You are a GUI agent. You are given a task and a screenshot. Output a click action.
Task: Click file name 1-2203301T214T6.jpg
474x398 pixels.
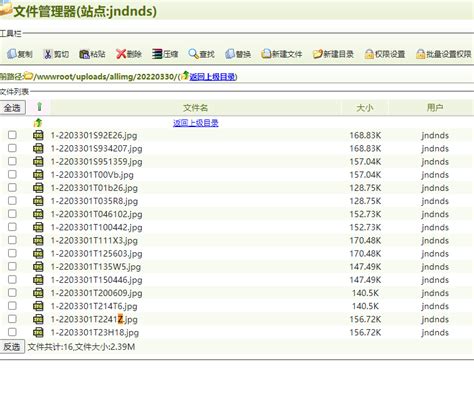[x=94, y=306]
